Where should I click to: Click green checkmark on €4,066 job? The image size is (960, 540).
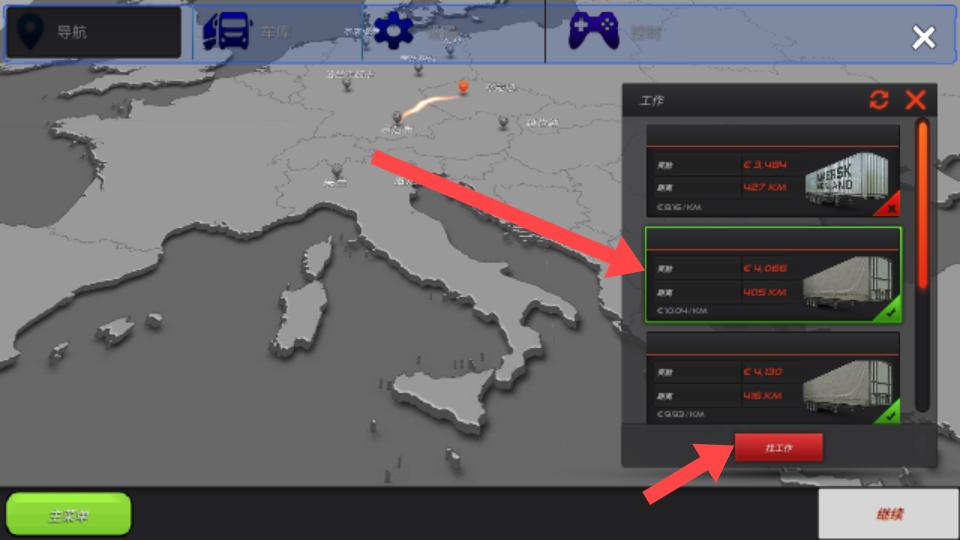point(889,313)
